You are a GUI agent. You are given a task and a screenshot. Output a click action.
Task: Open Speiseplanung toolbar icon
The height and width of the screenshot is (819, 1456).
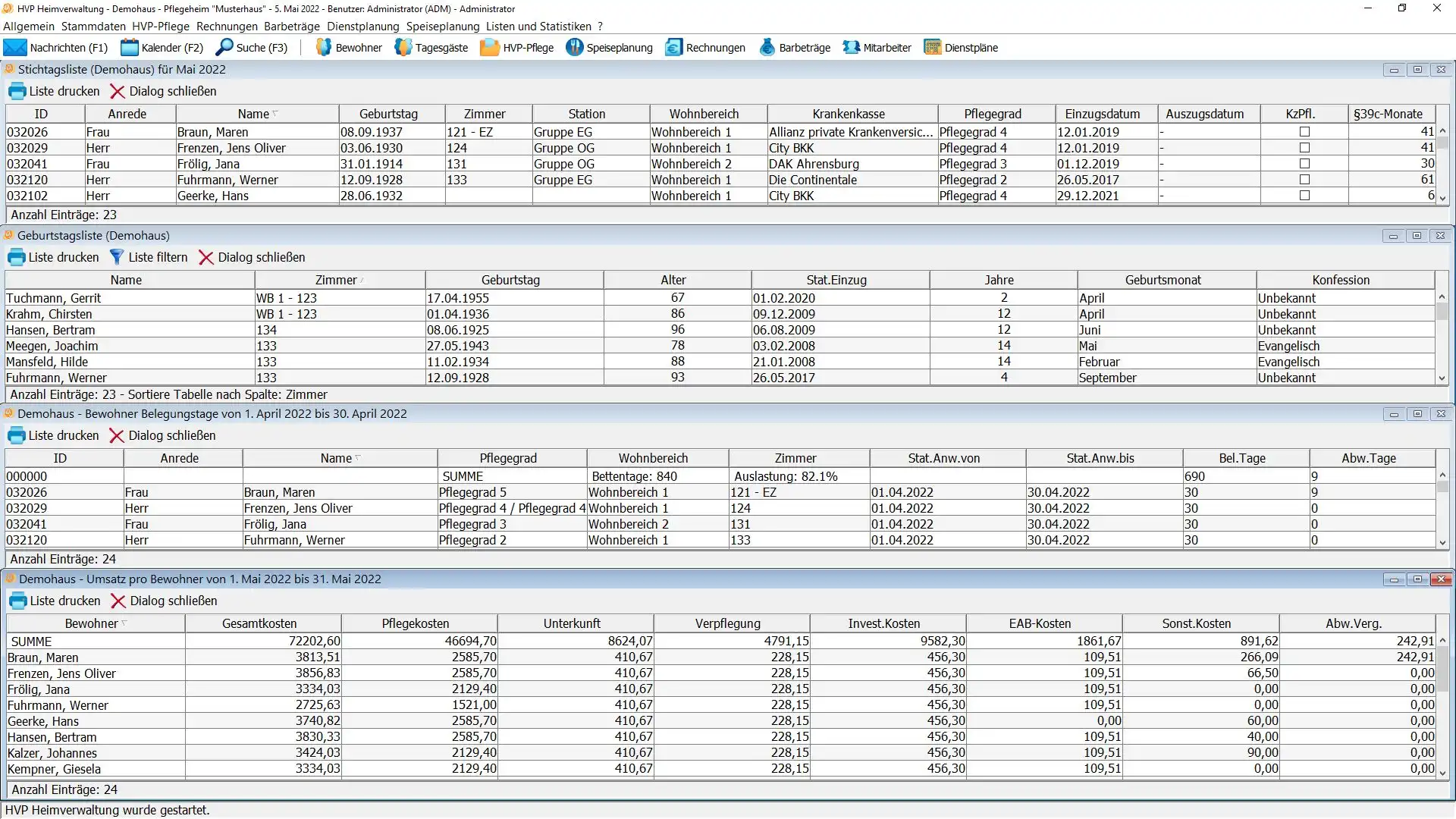click(x=575, y=48)
